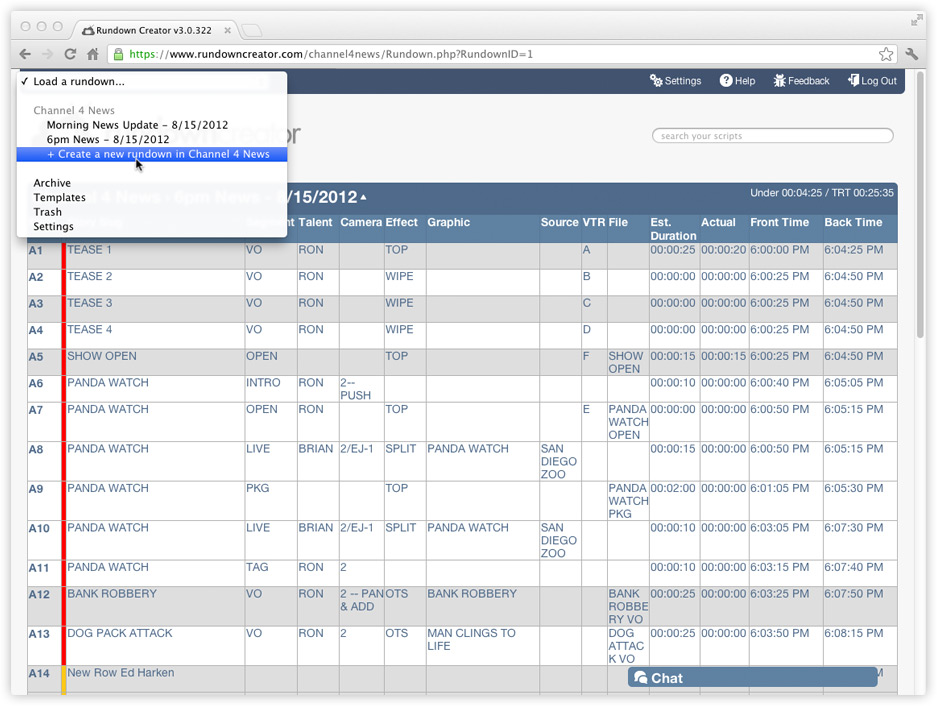This screenshot has width=937, height=706.
Task: Select Morning News Update rundown
Action: pos(137,125)
